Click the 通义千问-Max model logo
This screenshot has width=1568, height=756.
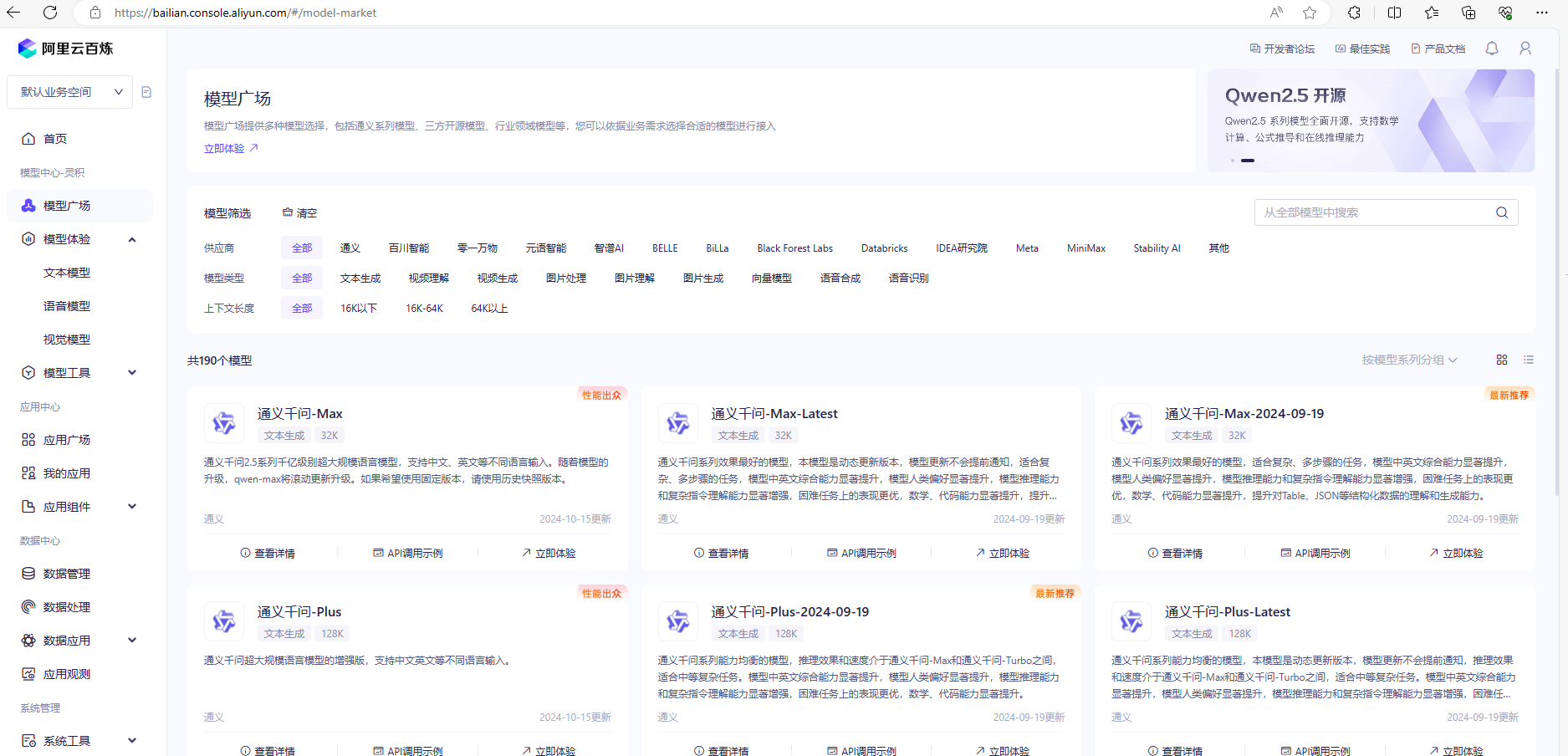point(224,423)
